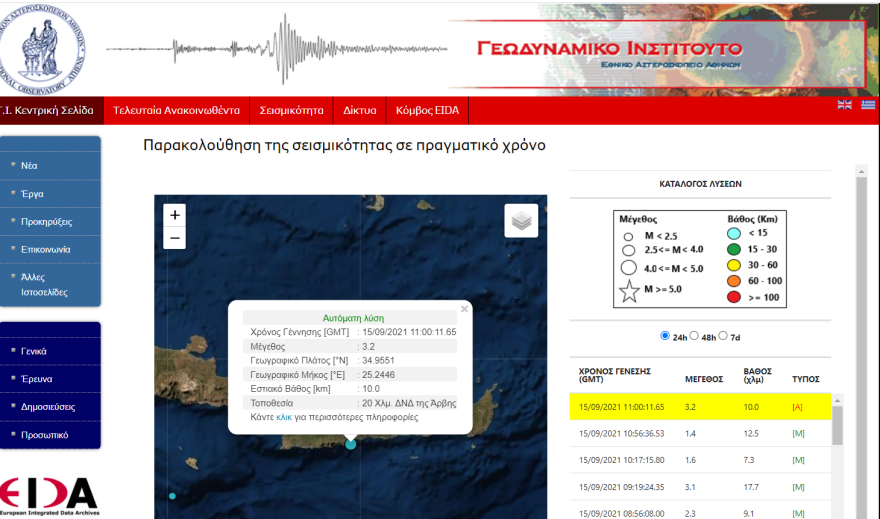Click the ΒΑΘΟΣ (χλμ) column header

pos(757,375)
